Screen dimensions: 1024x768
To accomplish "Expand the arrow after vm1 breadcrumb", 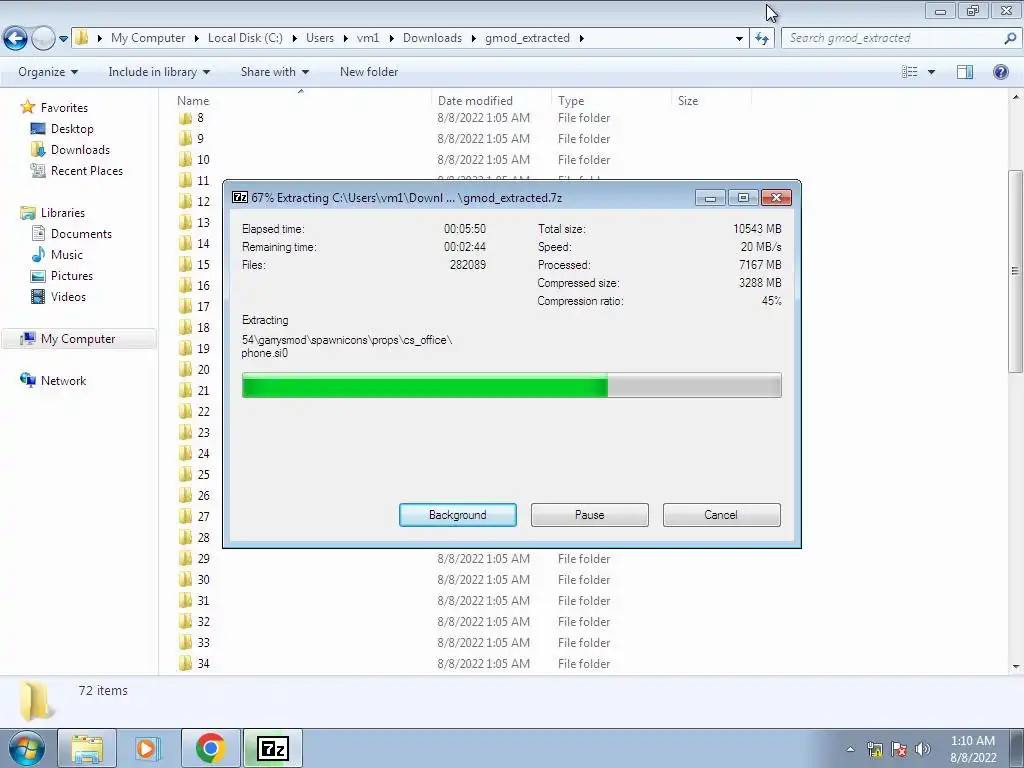I will point(391,39).
